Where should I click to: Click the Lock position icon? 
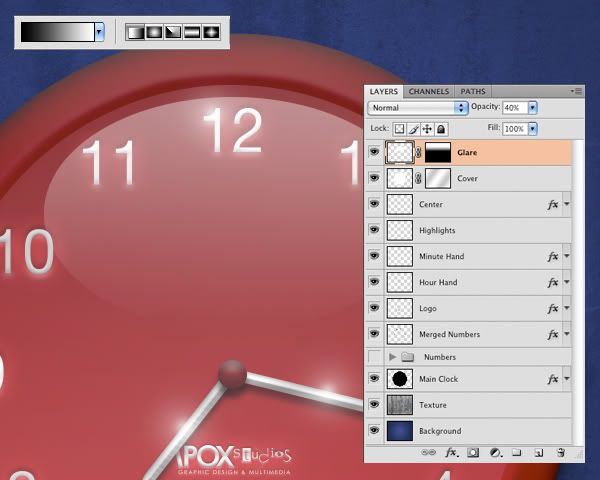pos(427,129)
